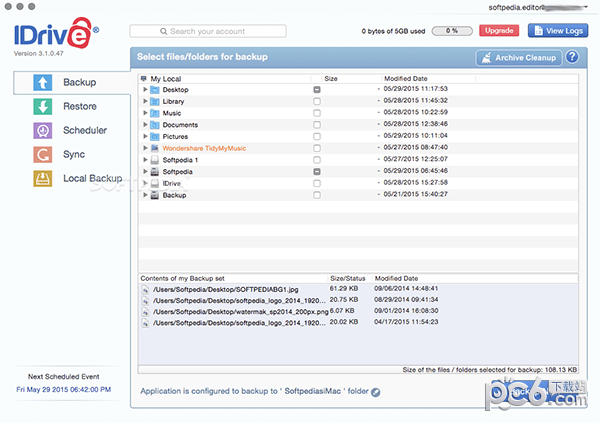Click the Documents folder icon
Viewport: 600px width, 423px height.
point(155,125)
